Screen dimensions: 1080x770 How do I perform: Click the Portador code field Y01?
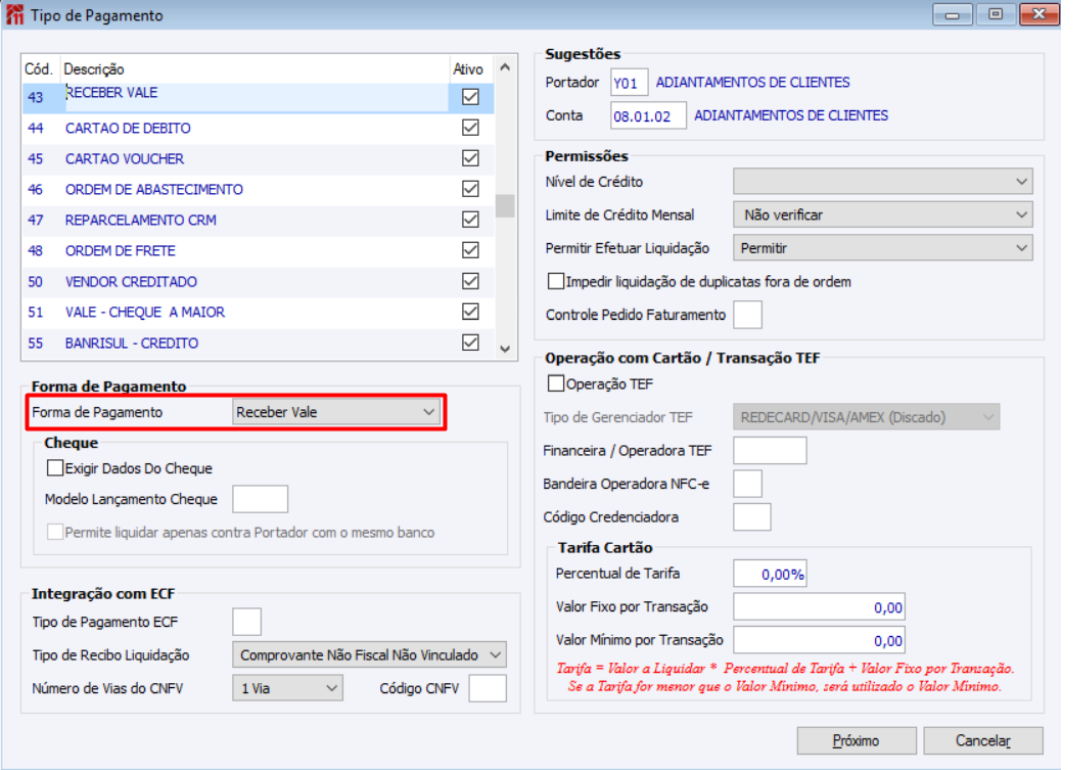pyautogui.click(x=628, y=83)
